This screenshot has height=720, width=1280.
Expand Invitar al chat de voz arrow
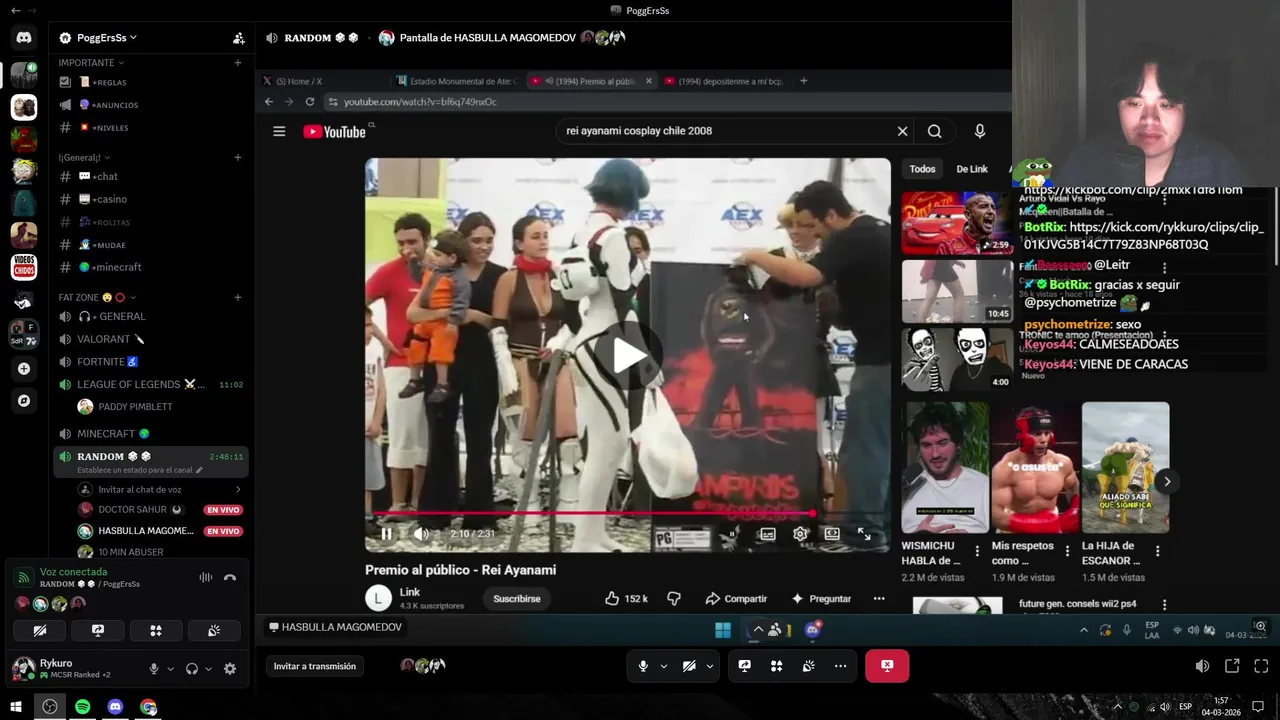pyautogui.click(x=238, y=489)
